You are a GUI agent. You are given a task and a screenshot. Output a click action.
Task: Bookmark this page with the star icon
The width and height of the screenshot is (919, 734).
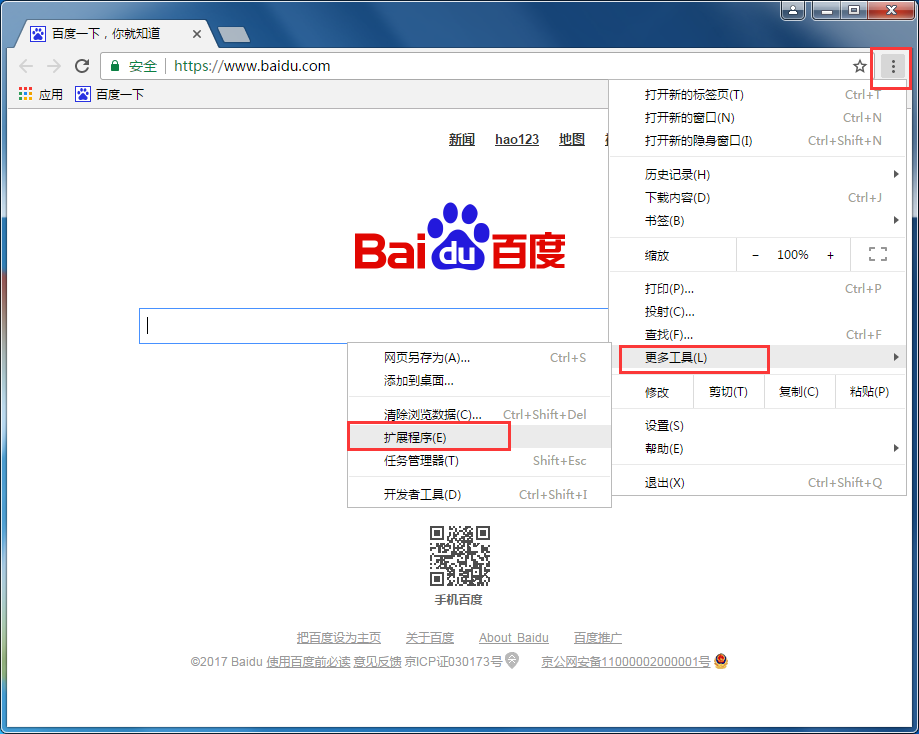859,66
